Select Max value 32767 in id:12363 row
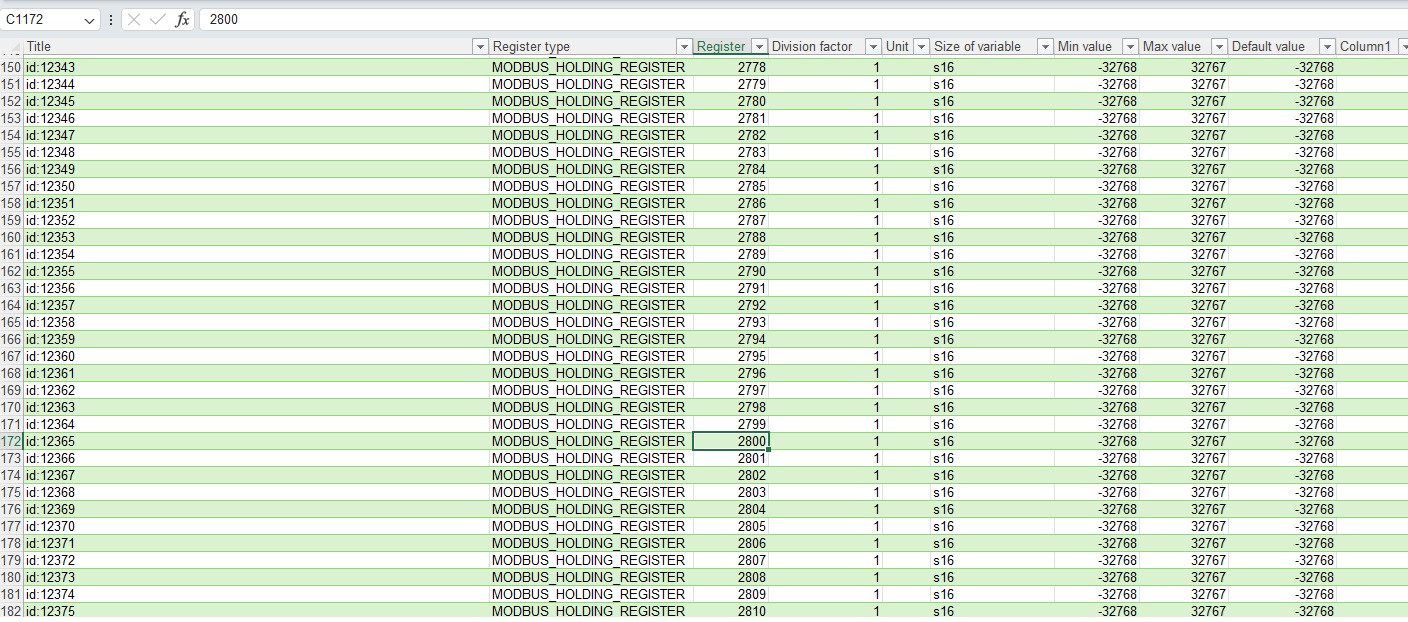 click(x=1184, y=407)
